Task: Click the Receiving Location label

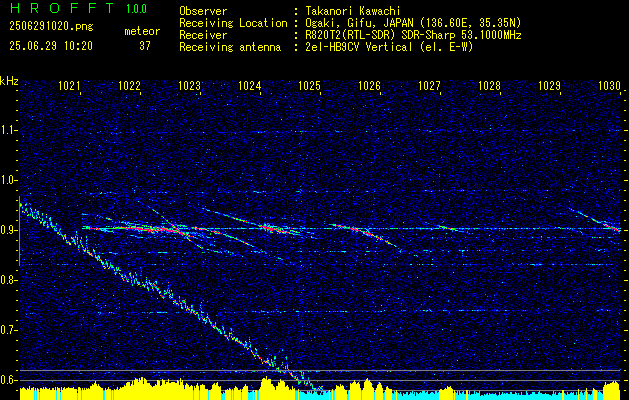Action: pyautogui.click(x=233, y=23)
